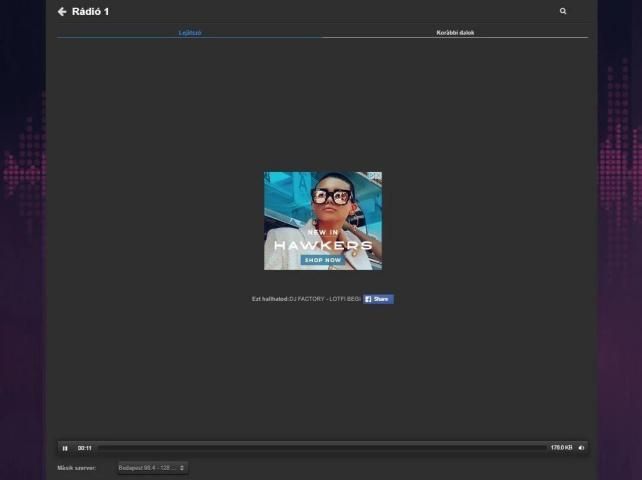Click the playback progress bar
The height and width of the screenshot is (480, 642).
pyautogui.click(x=320, y=448)
